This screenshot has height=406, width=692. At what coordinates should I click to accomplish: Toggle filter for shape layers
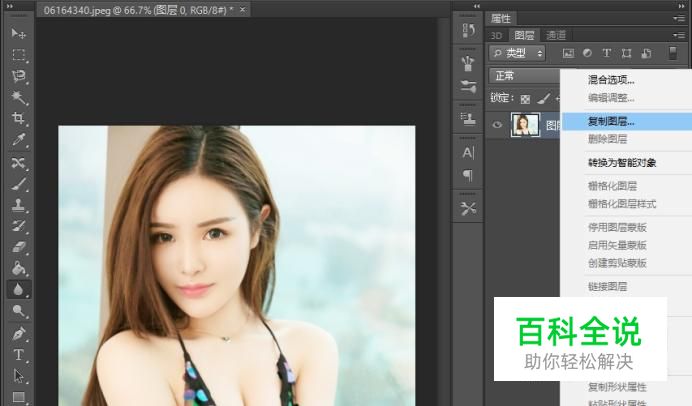[626, 53]
